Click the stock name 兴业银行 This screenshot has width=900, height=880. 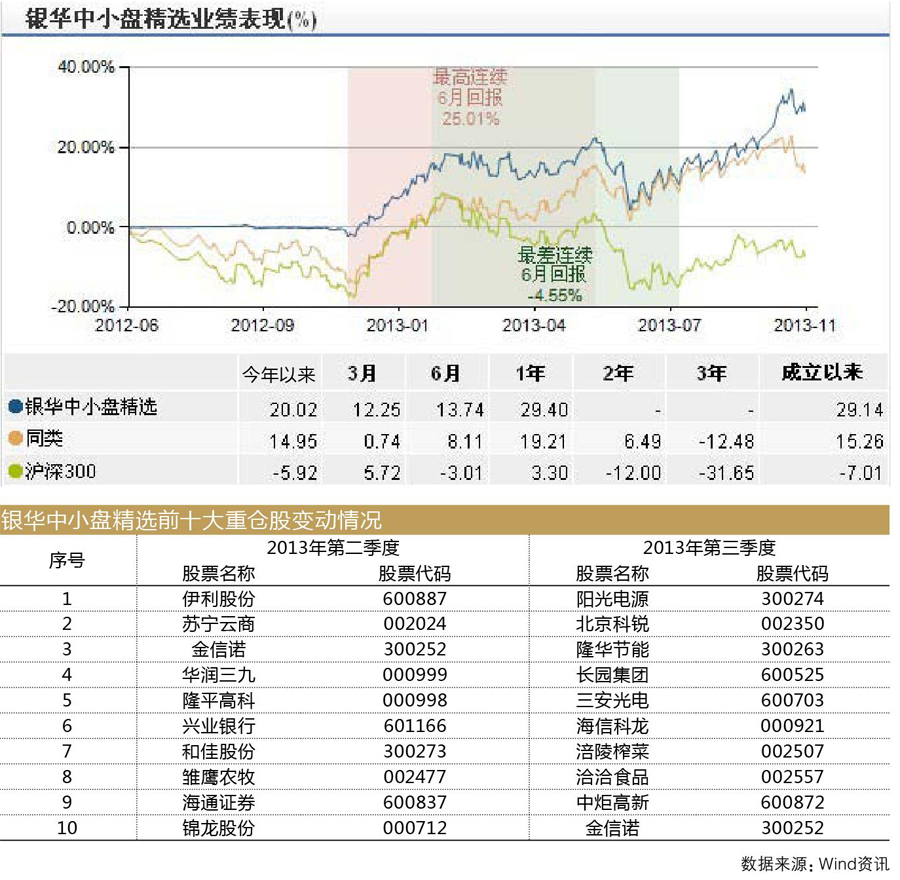[219, 726]
